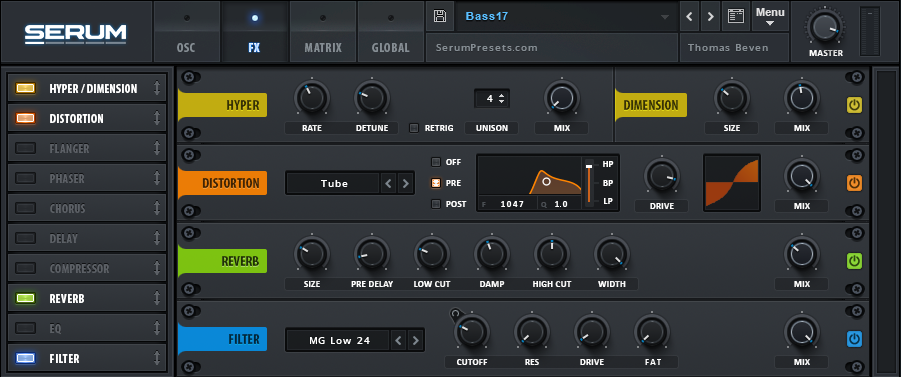The image size is (901, 377).
Task: Select next distortion type arrow
Action: tap(406, 183)
